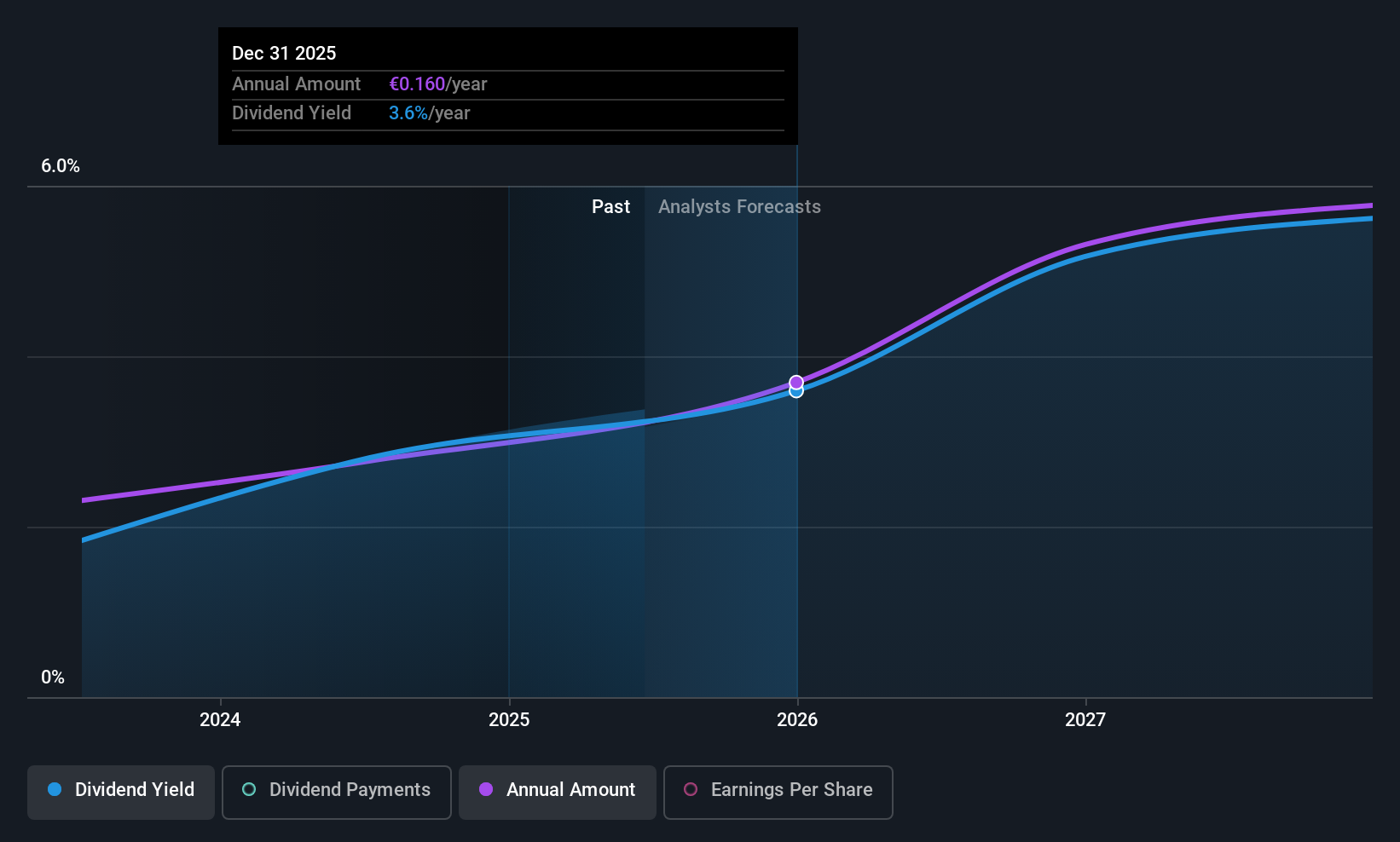
Task: Click the €0.160/year tooltip value
Action: pyautogui.click(x=438, y=84)
